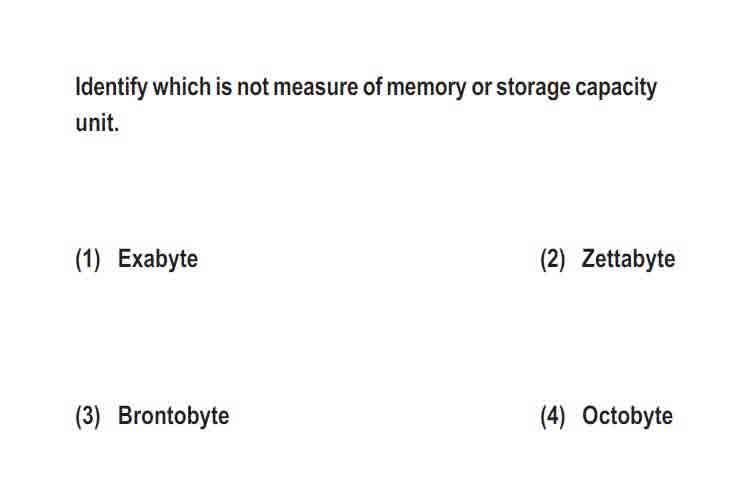This screenshot has width=750, height=500.
Task: Select the Zettabyte answer option
Action: click(x=628, y=259)
